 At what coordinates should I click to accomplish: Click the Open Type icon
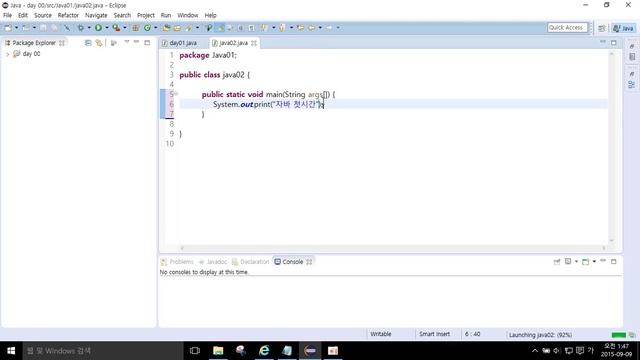pyautogui.click(x=166, y=28)
